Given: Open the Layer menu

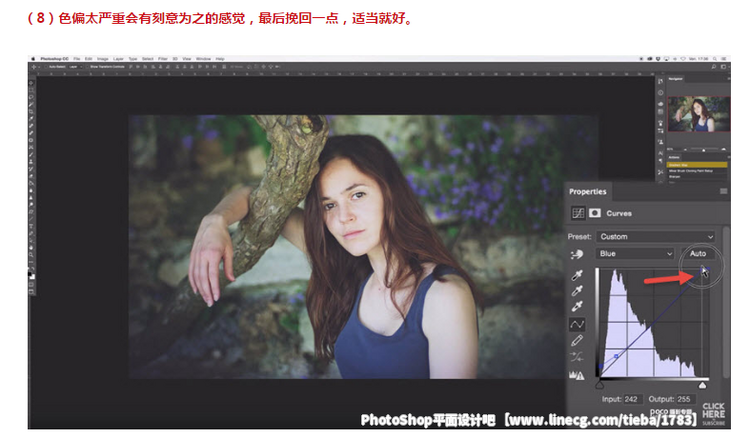Looking at the screenshot, I should [x=118, y=59].
